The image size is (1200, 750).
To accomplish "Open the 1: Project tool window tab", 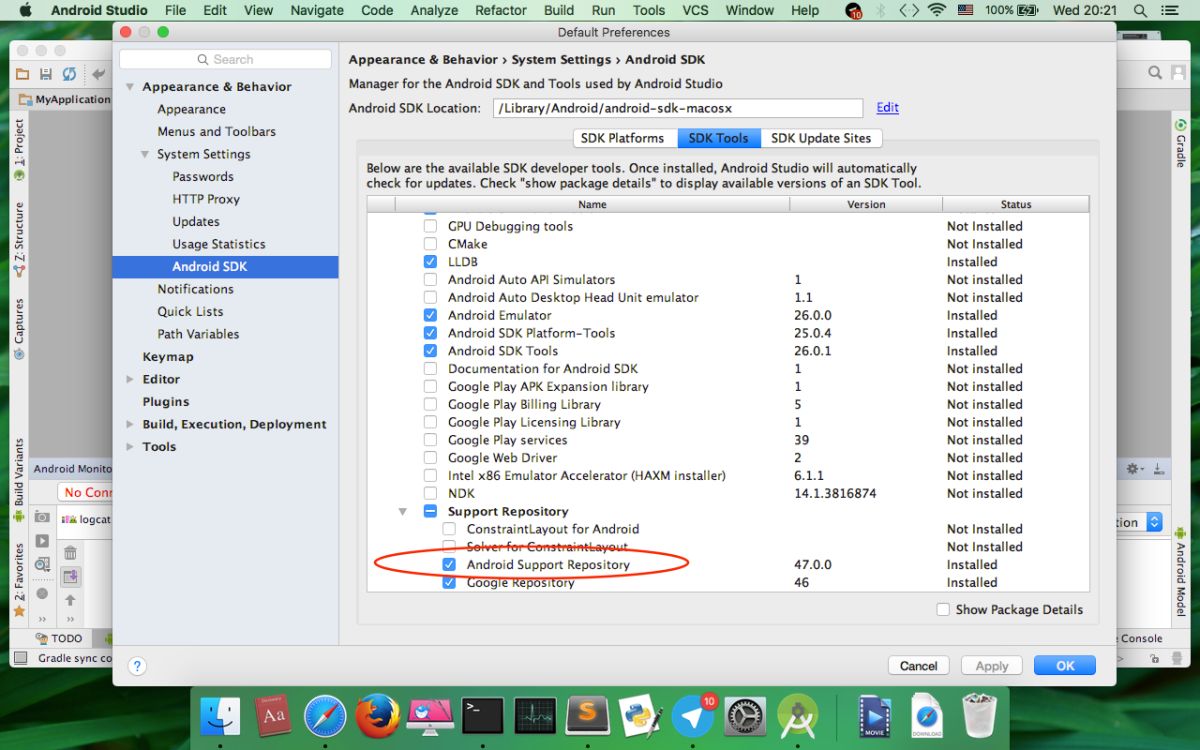I will pos(19,150).
